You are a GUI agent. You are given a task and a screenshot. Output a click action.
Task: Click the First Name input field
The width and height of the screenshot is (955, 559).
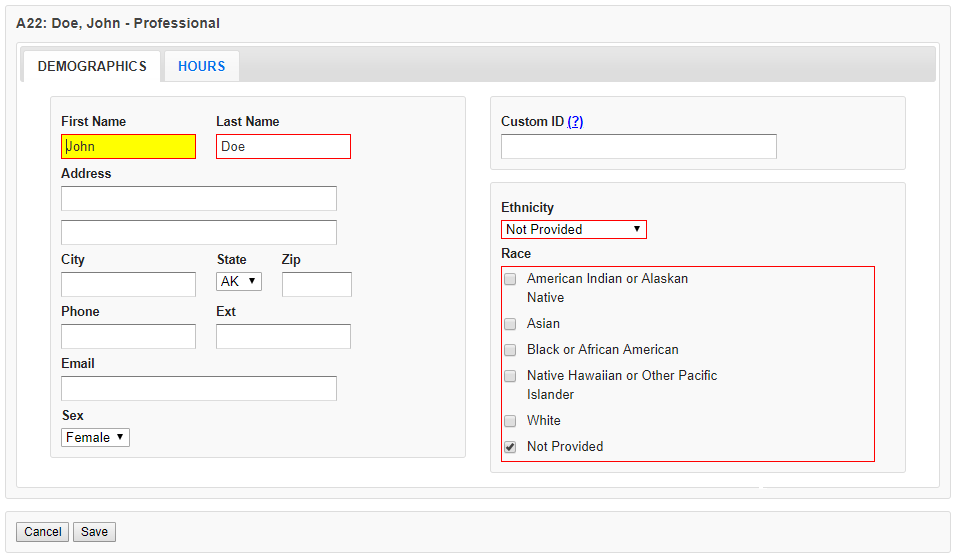click(128, 147)
